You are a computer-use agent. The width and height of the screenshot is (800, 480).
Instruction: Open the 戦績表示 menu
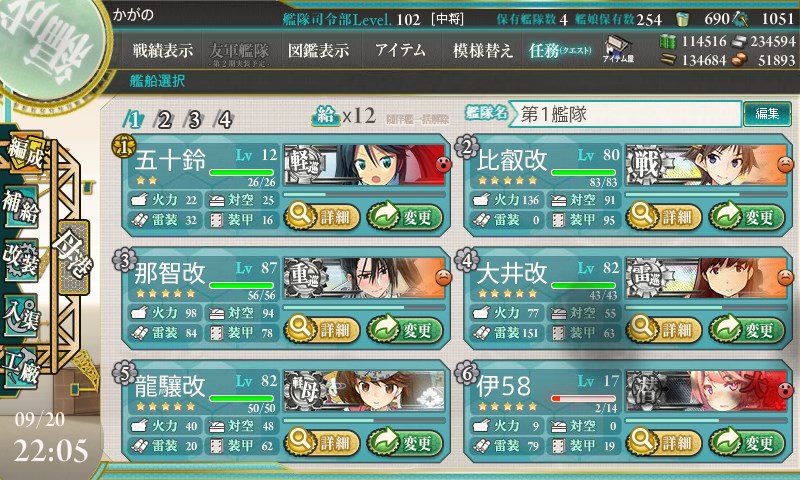[x=163, y=50]
